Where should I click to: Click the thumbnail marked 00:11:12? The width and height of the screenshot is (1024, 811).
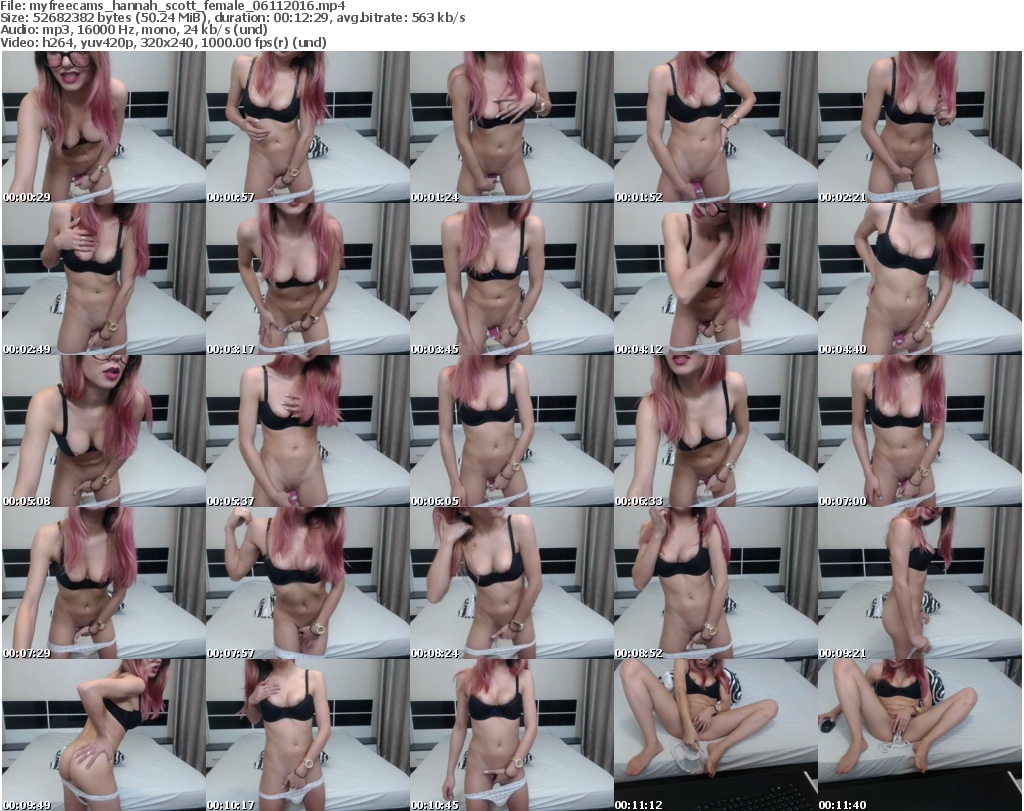tap(715, 735)
